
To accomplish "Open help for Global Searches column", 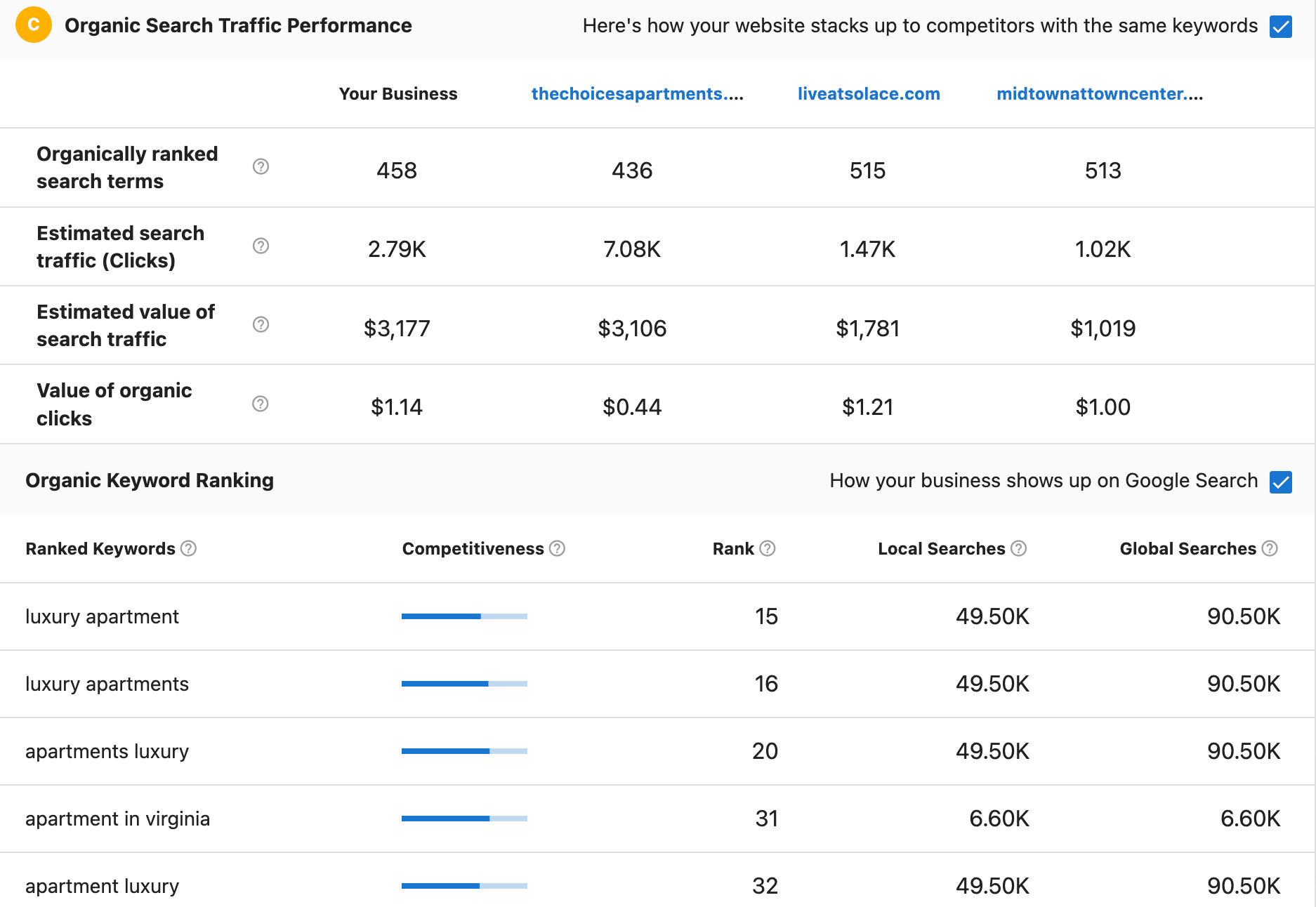I will pos(1269,549).
